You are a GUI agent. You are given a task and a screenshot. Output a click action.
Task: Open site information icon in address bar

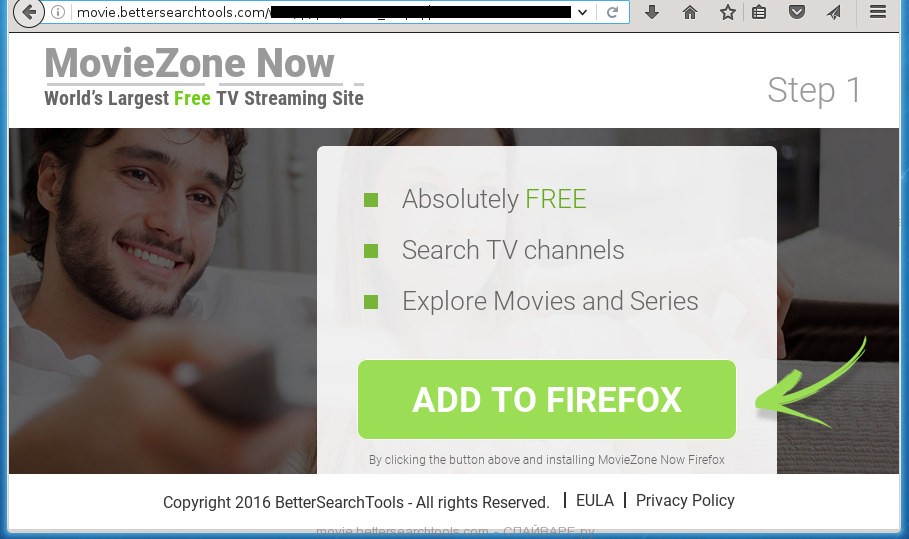click(58, 12)
